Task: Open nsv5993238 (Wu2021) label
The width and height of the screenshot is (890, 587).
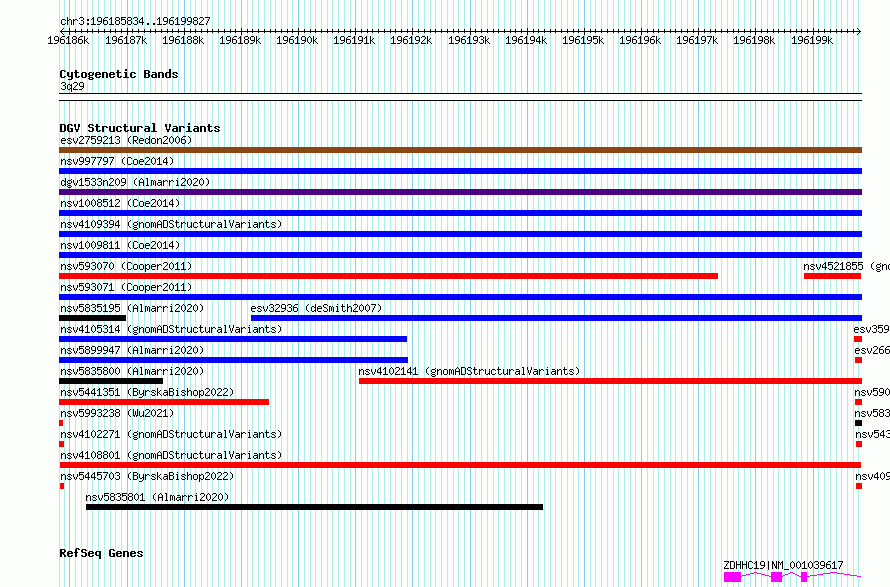Action: click(117, 413)
